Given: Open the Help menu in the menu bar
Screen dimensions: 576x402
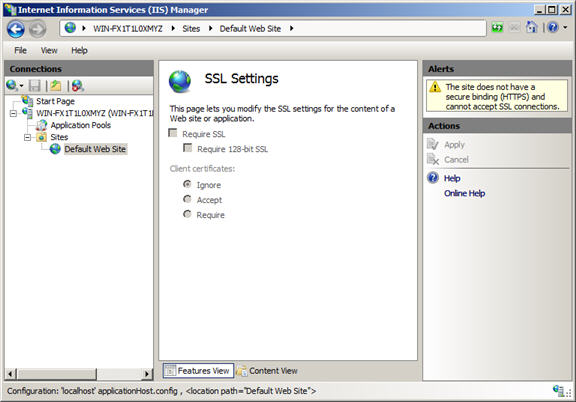Looking at the screenshot, I should 79,50.
